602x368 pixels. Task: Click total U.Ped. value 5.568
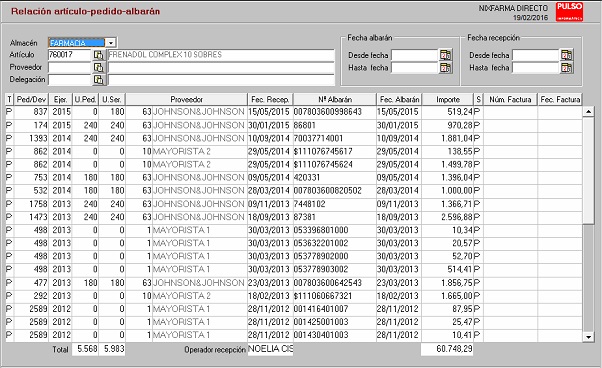tap(85, 349)
